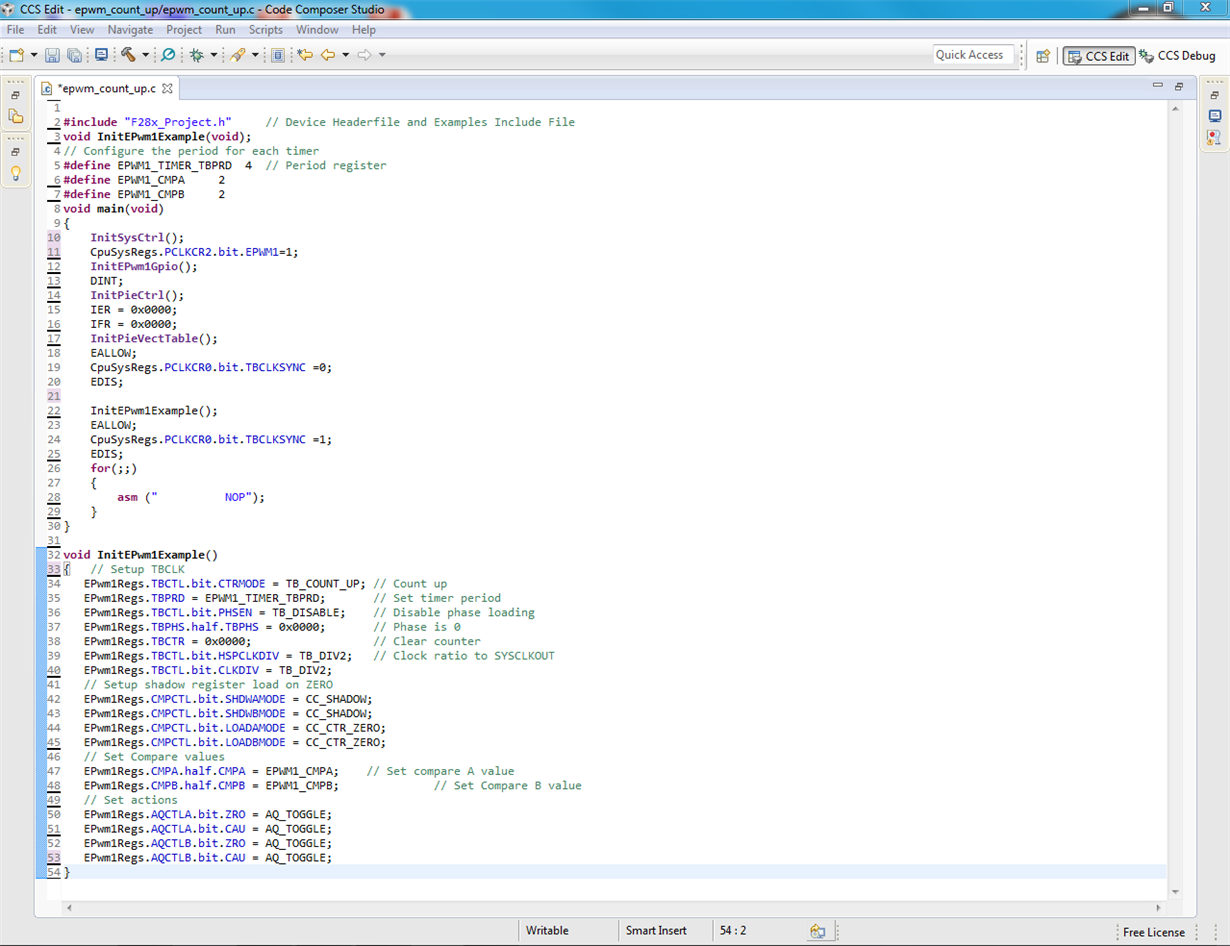Open Console view from right sidebar

(1214, 116)
